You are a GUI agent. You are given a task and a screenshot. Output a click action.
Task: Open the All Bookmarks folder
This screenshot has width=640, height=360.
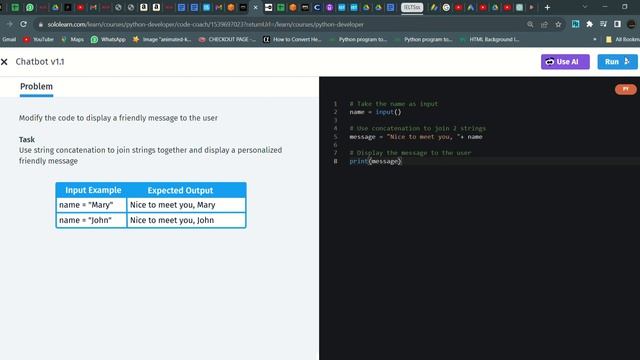[622, 39]
